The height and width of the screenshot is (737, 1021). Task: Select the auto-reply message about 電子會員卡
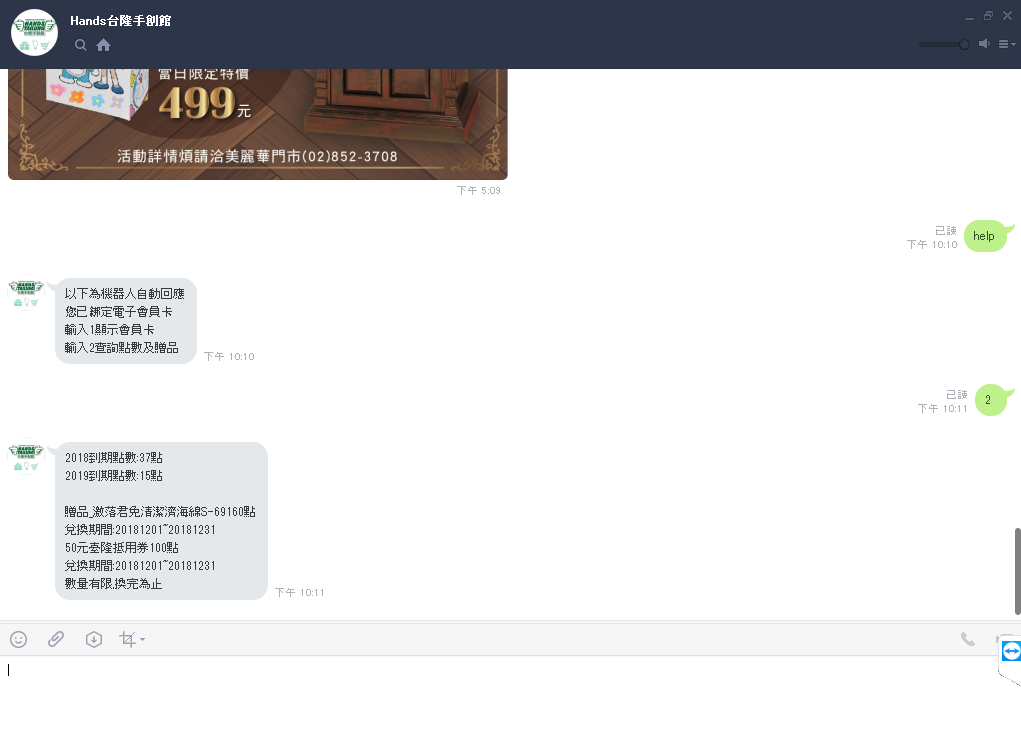126,321
